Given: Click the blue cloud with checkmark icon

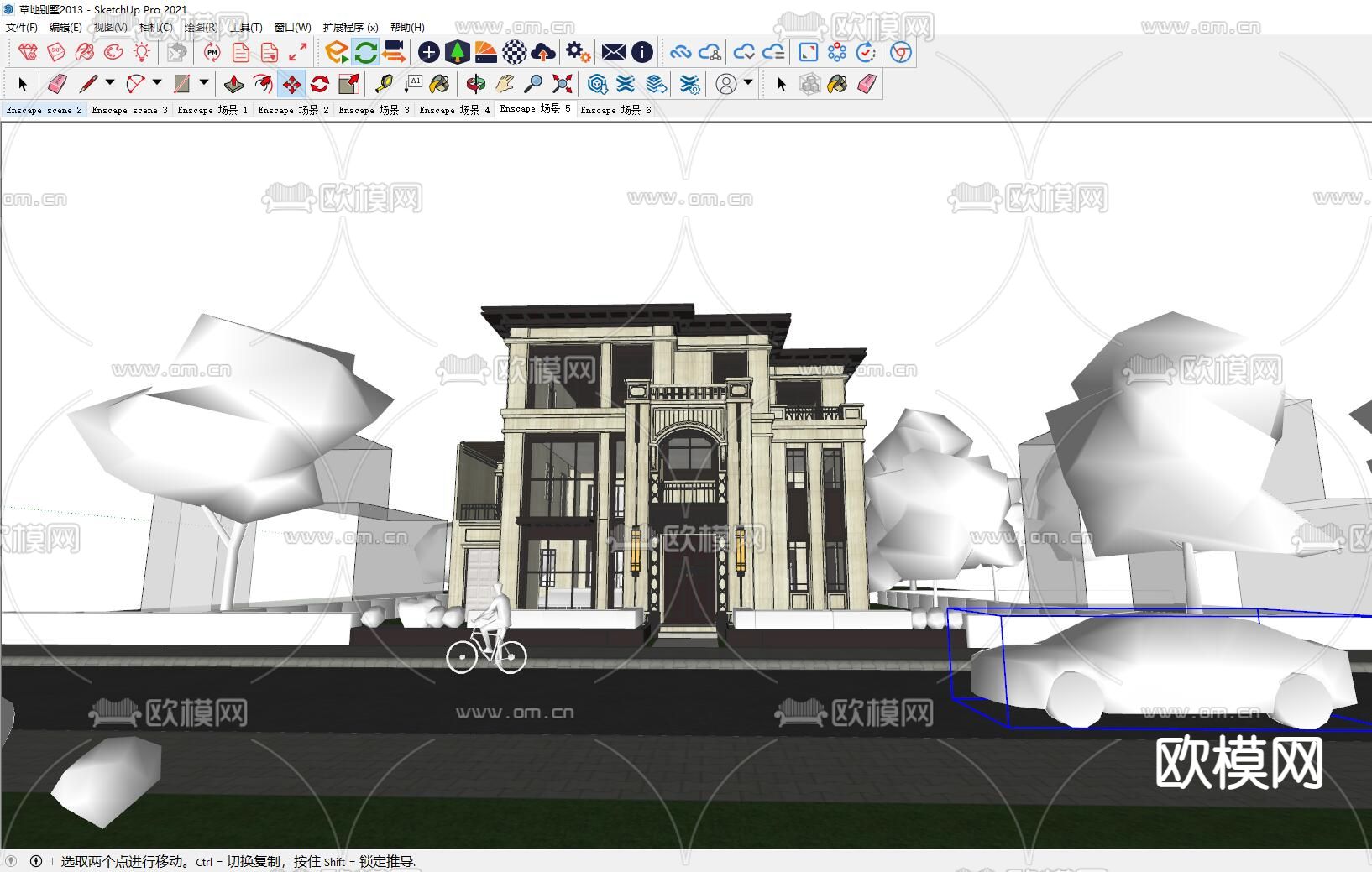Looking at the screenshot, I should pyautogui.click(x=744, y=52).
